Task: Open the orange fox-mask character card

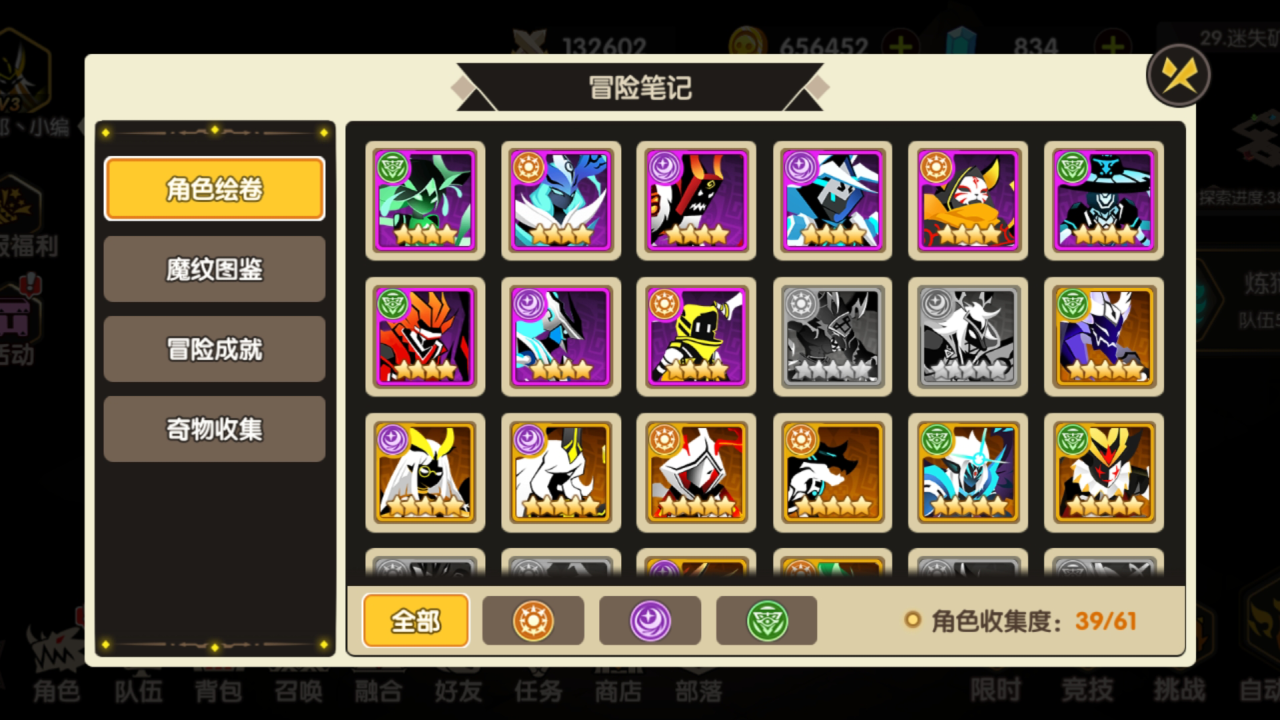Action: 968,200
